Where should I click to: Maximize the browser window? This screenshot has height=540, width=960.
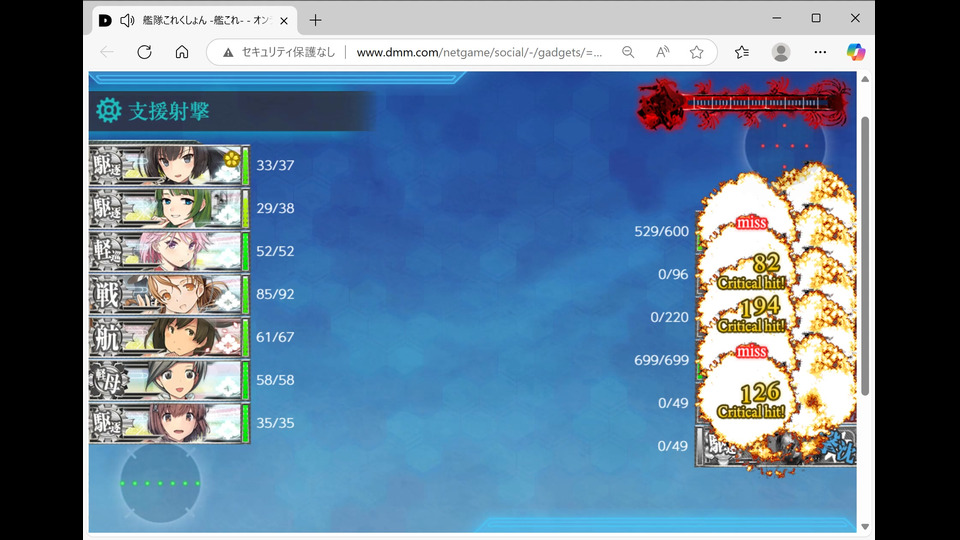[816, 18]
